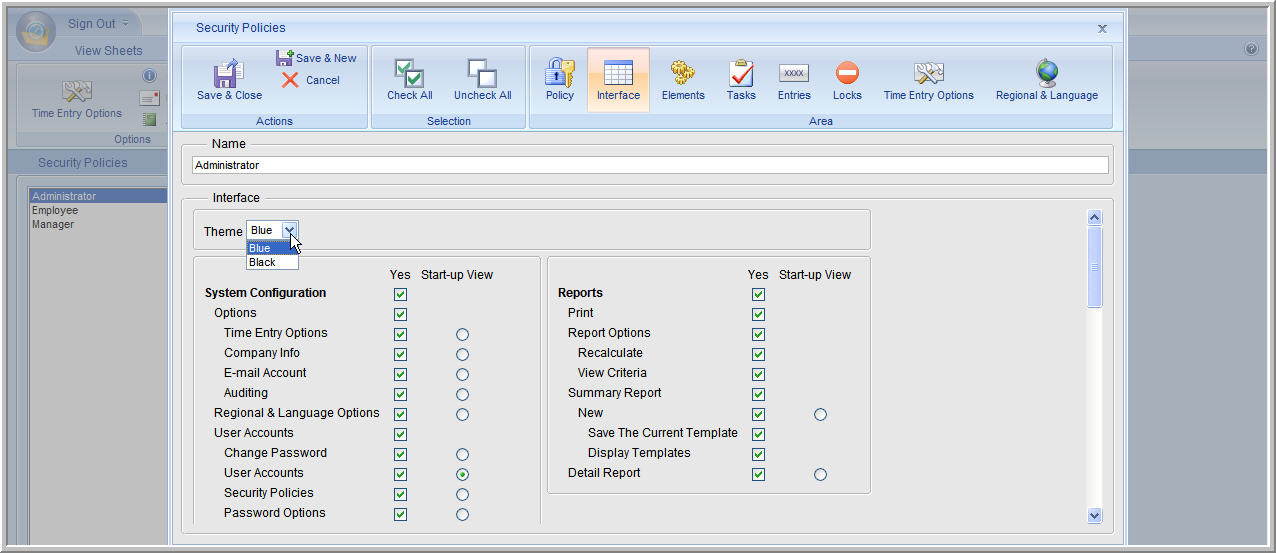
Task: Click the scrollbar down arrow
Action: [x=1094, y=515]
